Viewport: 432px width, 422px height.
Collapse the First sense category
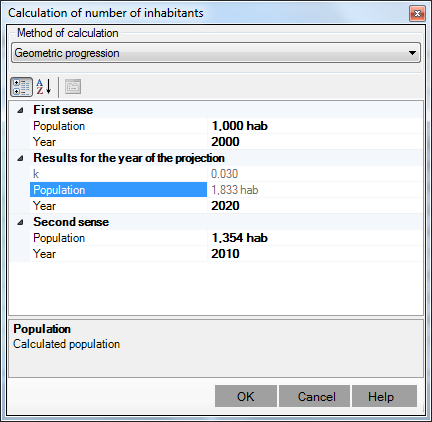pyautogui.click(x=20, y=110)
